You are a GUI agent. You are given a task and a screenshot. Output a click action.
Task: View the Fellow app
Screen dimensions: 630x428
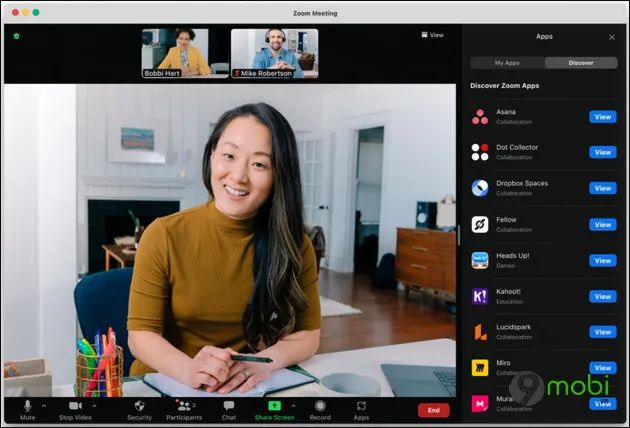603,225
